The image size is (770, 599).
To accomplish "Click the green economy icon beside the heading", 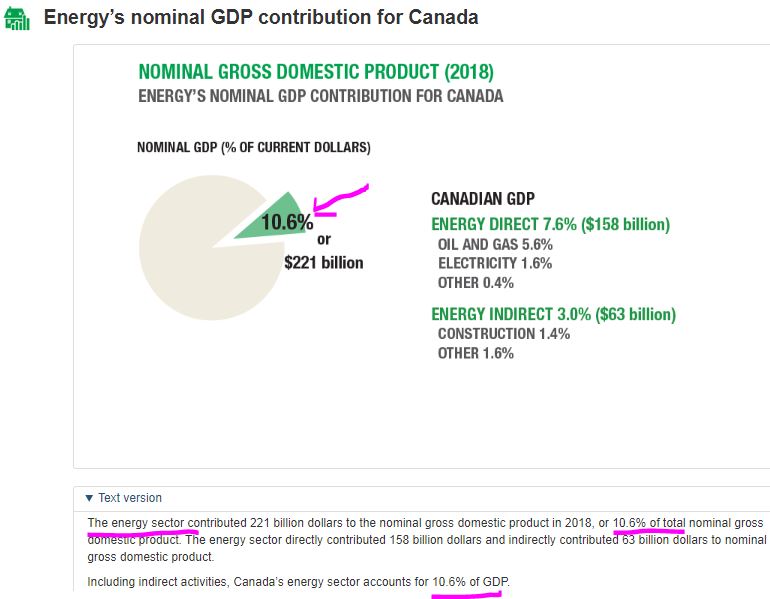I will pos(17,17).
